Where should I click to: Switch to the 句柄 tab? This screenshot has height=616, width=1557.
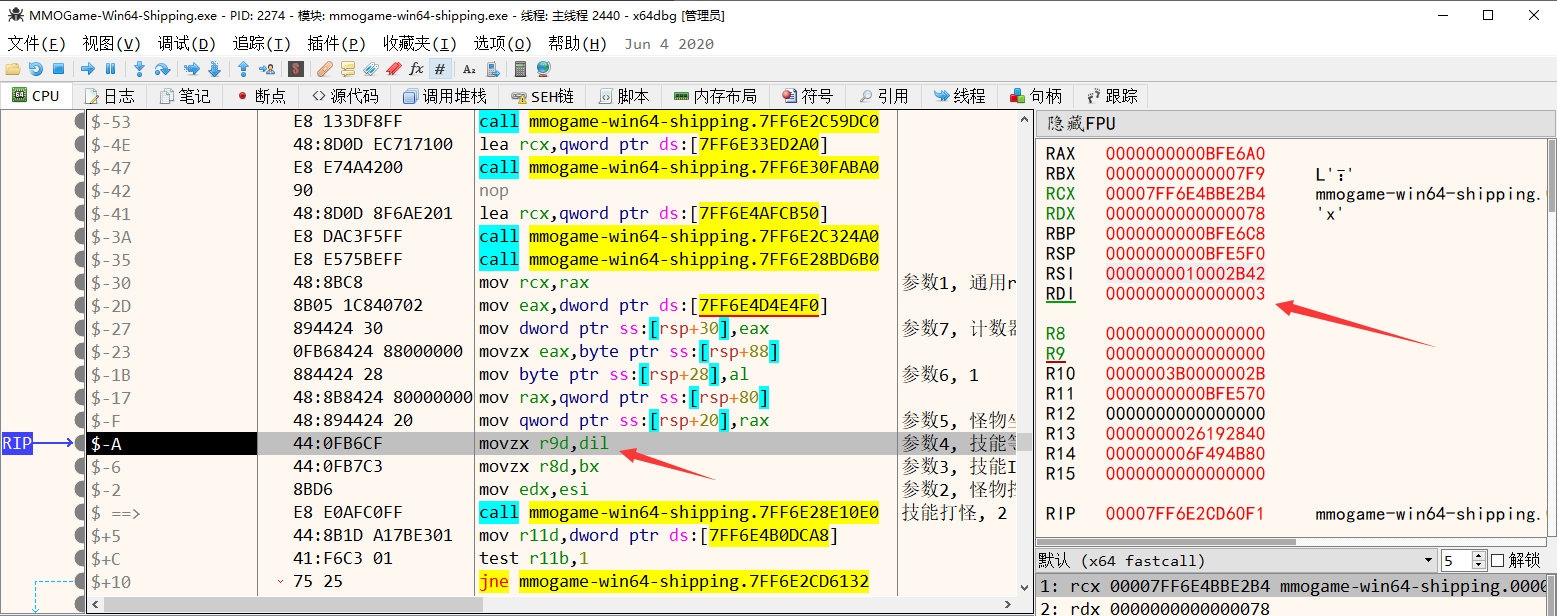click(x=1035, y=96)
